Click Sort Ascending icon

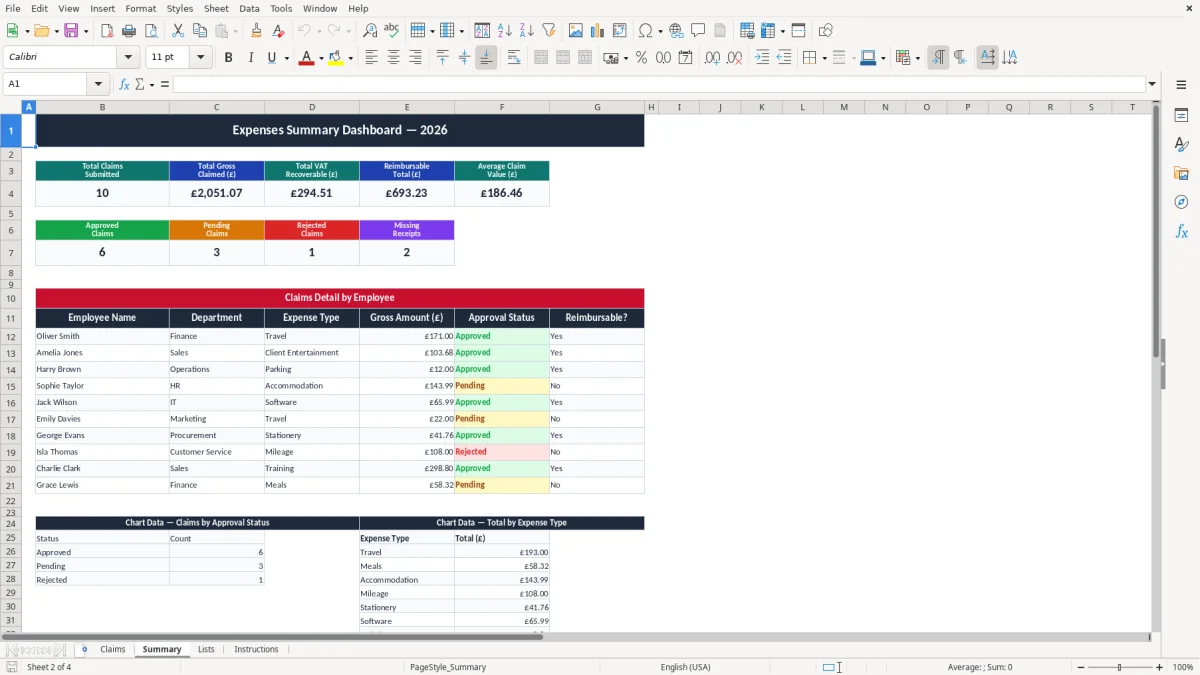pos(505,31)
